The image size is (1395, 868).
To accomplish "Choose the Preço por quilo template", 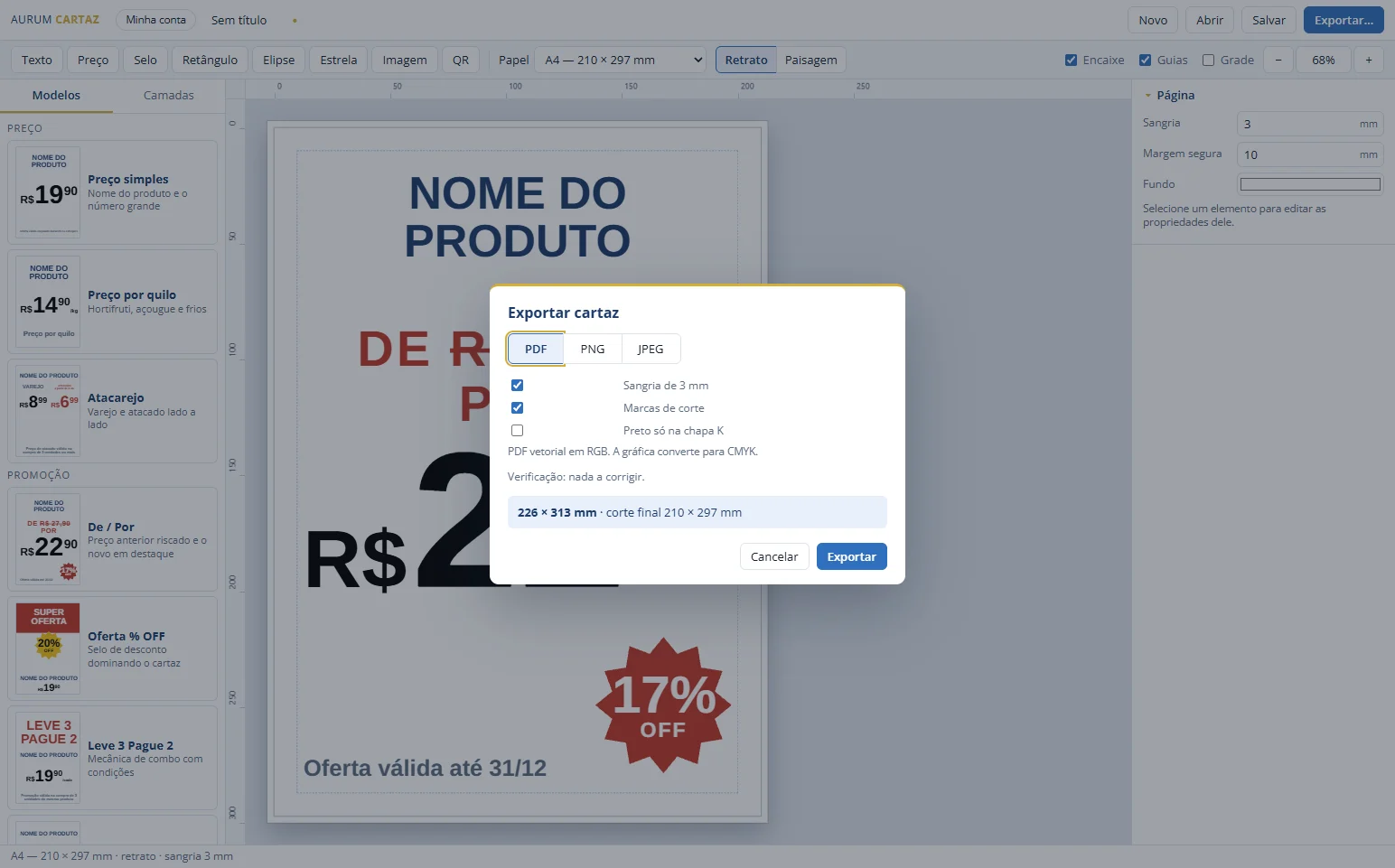I will (x=112, y=302).
